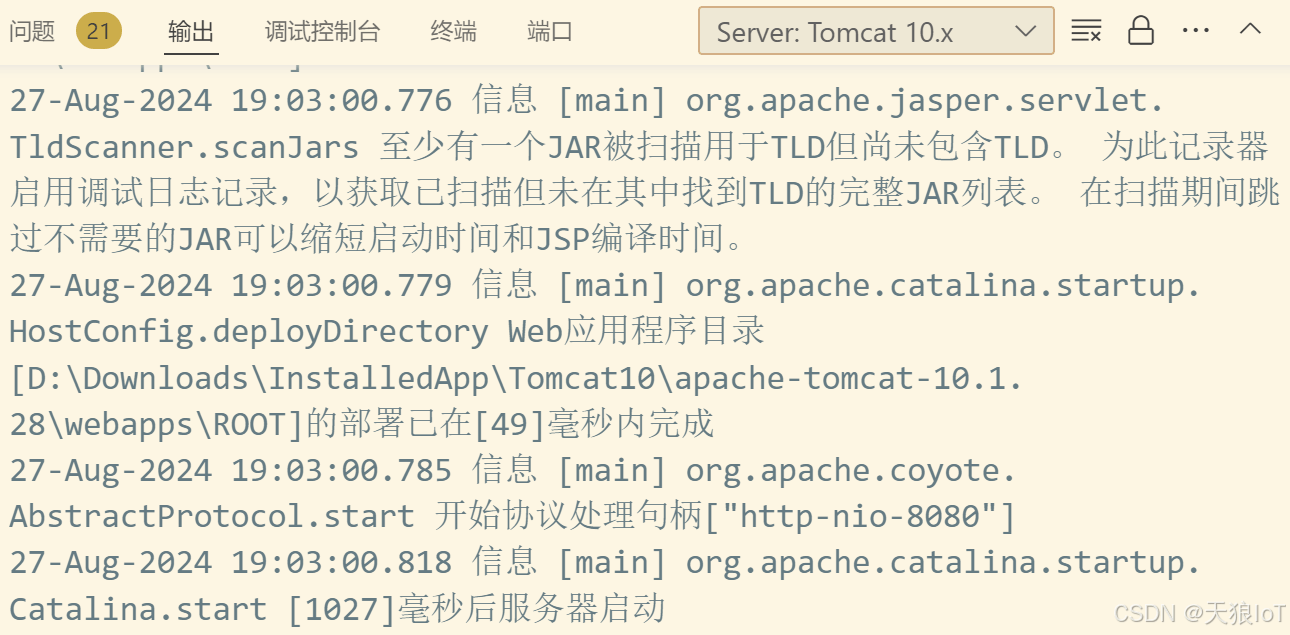
Task: Click the AbstractProtocol.start log text
Action: point(212,517)
